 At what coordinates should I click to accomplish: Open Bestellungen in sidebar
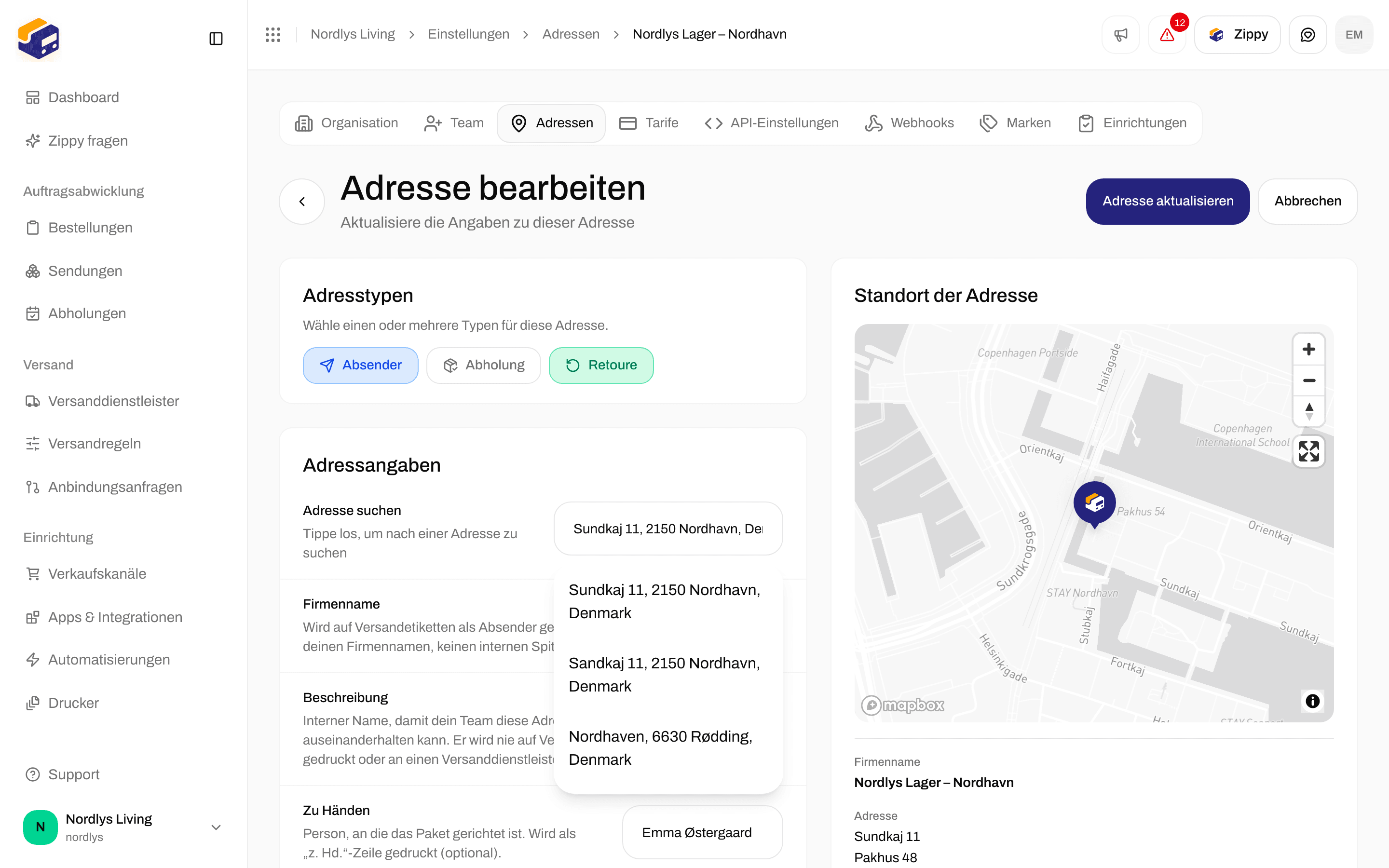pos(79,228)
